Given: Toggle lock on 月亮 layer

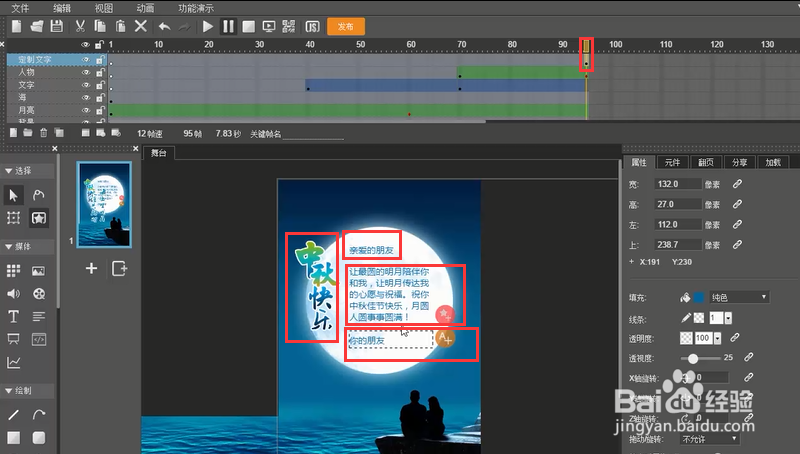Looking at the screenshot, I should point(100,110).
